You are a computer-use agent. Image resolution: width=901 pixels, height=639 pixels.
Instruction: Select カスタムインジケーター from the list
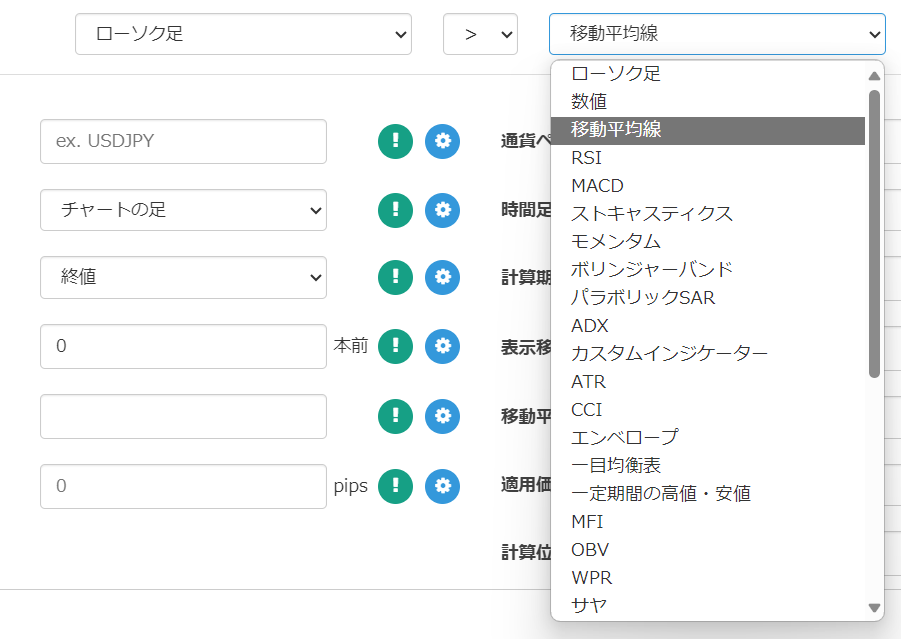669,354
